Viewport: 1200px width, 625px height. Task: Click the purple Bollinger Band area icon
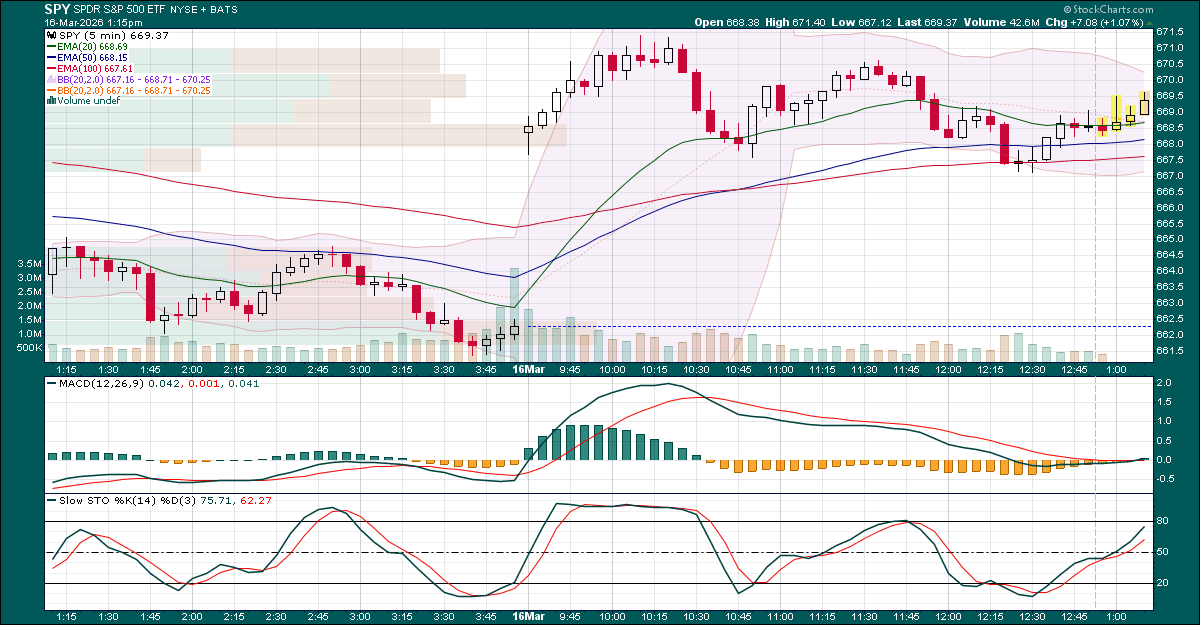coord(52,79)
